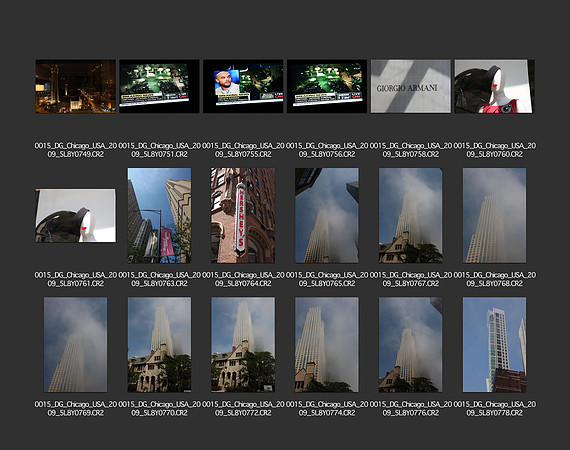
Task: Click the filename ending SL8Y0763.CR2
Action: [160, 279]
